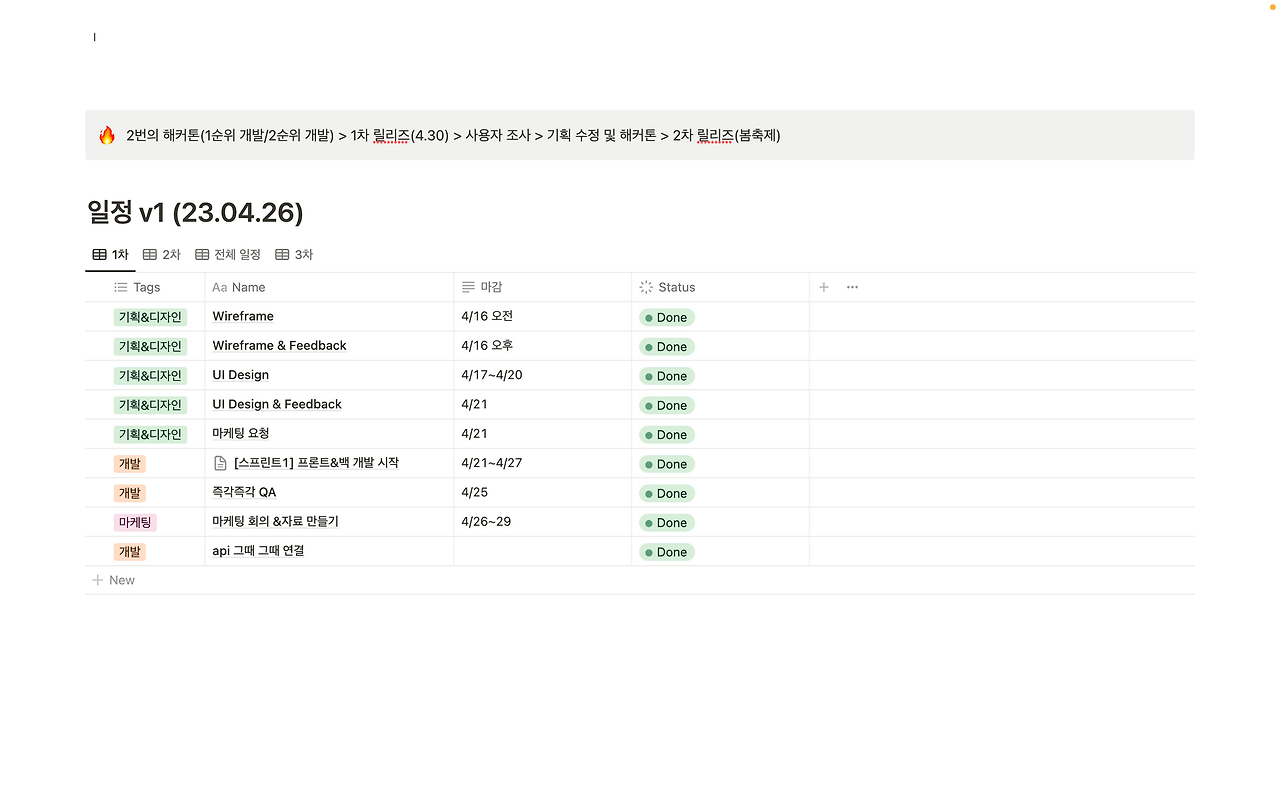
Task: Click Done status of 마케팅 회의 row
Action: [667, 522]
